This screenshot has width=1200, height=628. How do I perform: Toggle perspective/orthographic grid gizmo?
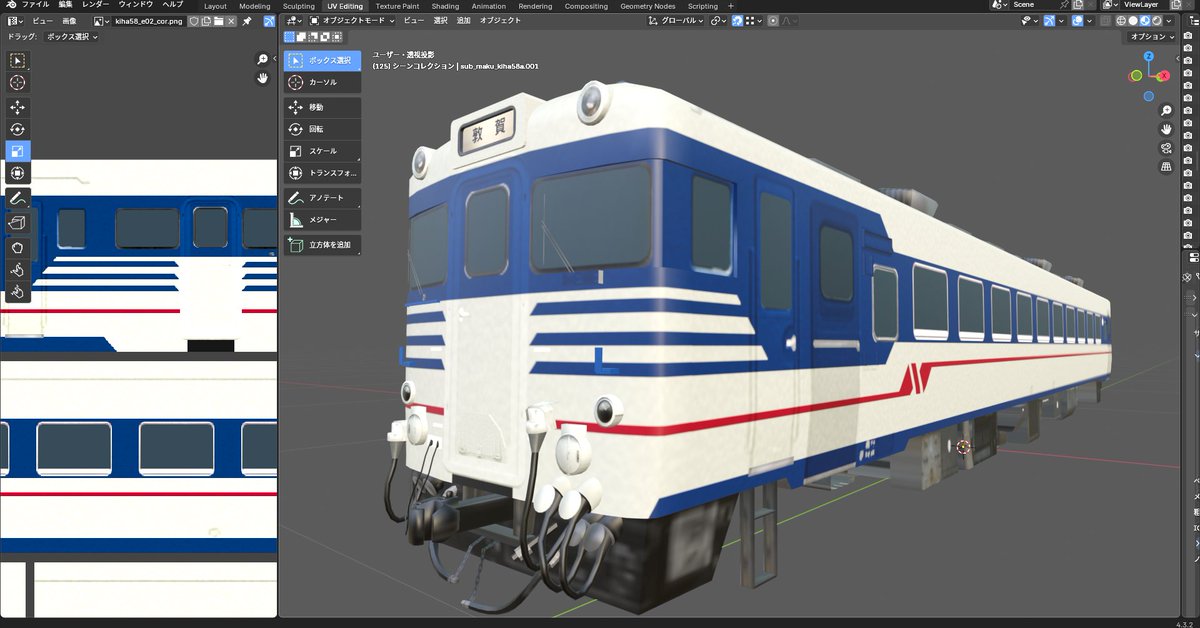[1167, 167]
